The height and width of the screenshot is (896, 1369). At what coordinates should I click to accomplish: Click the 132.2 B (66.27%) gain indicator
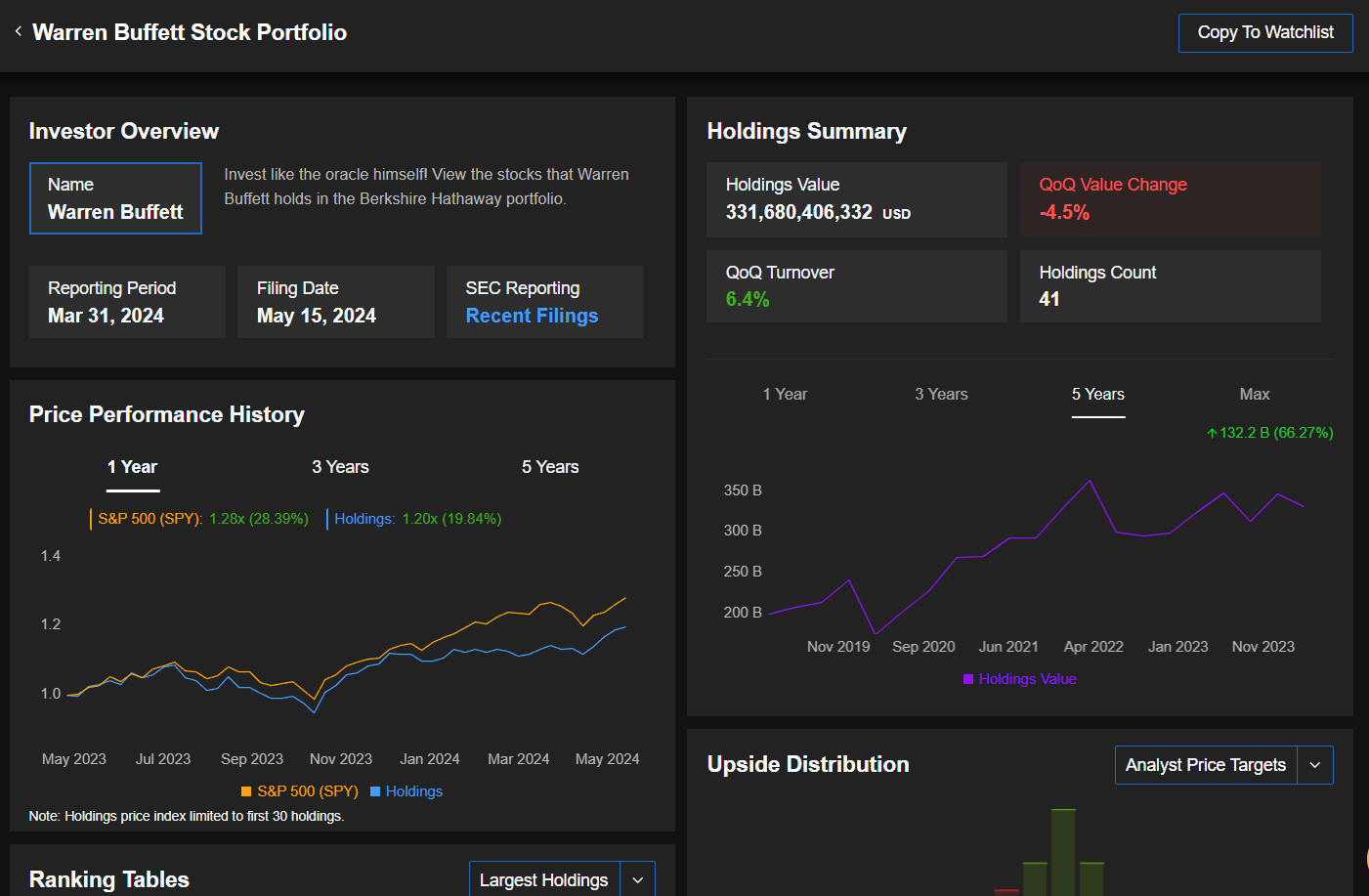(1269, 433)
